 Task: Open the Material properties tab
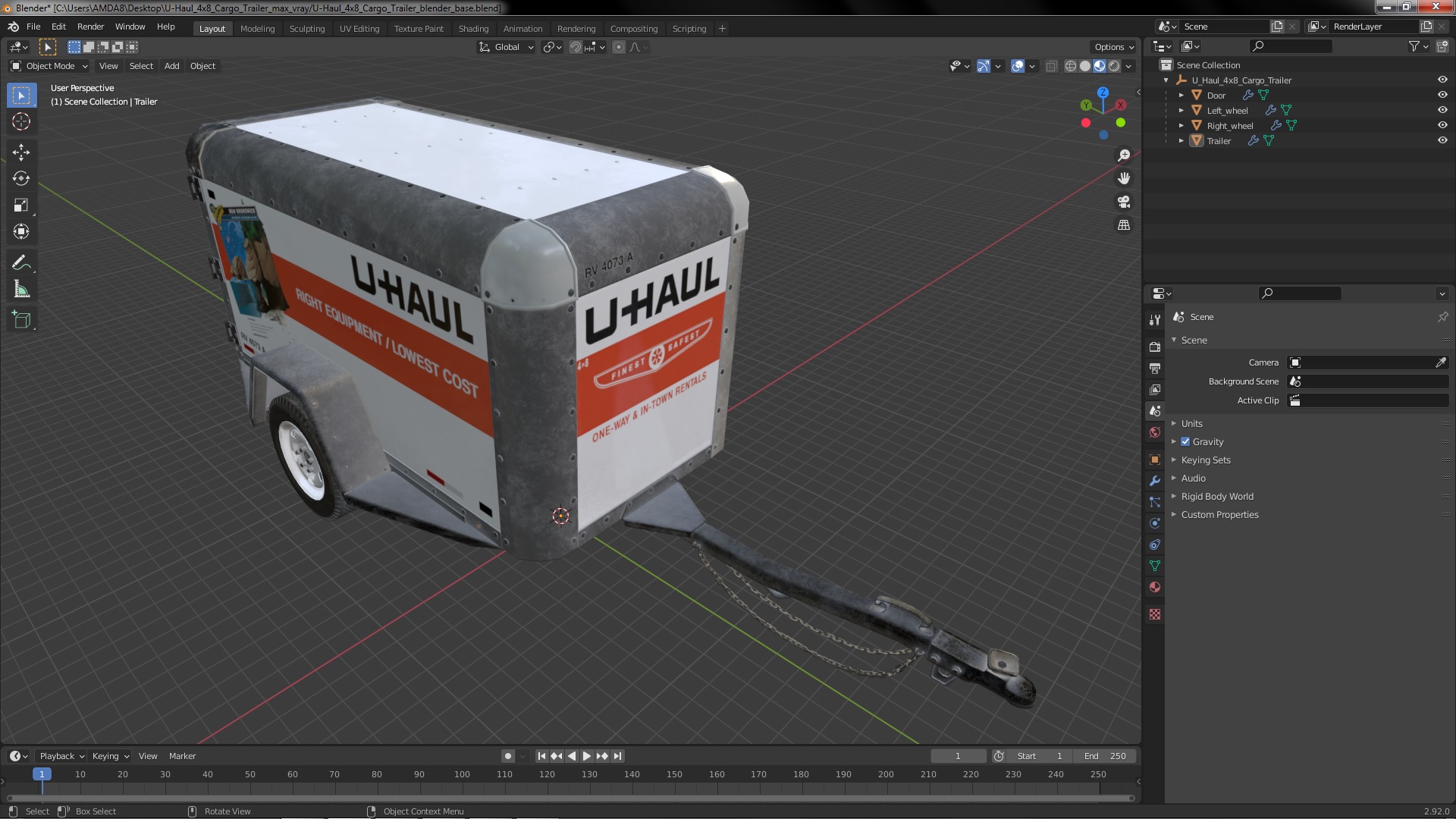[x=1155, y=587]
